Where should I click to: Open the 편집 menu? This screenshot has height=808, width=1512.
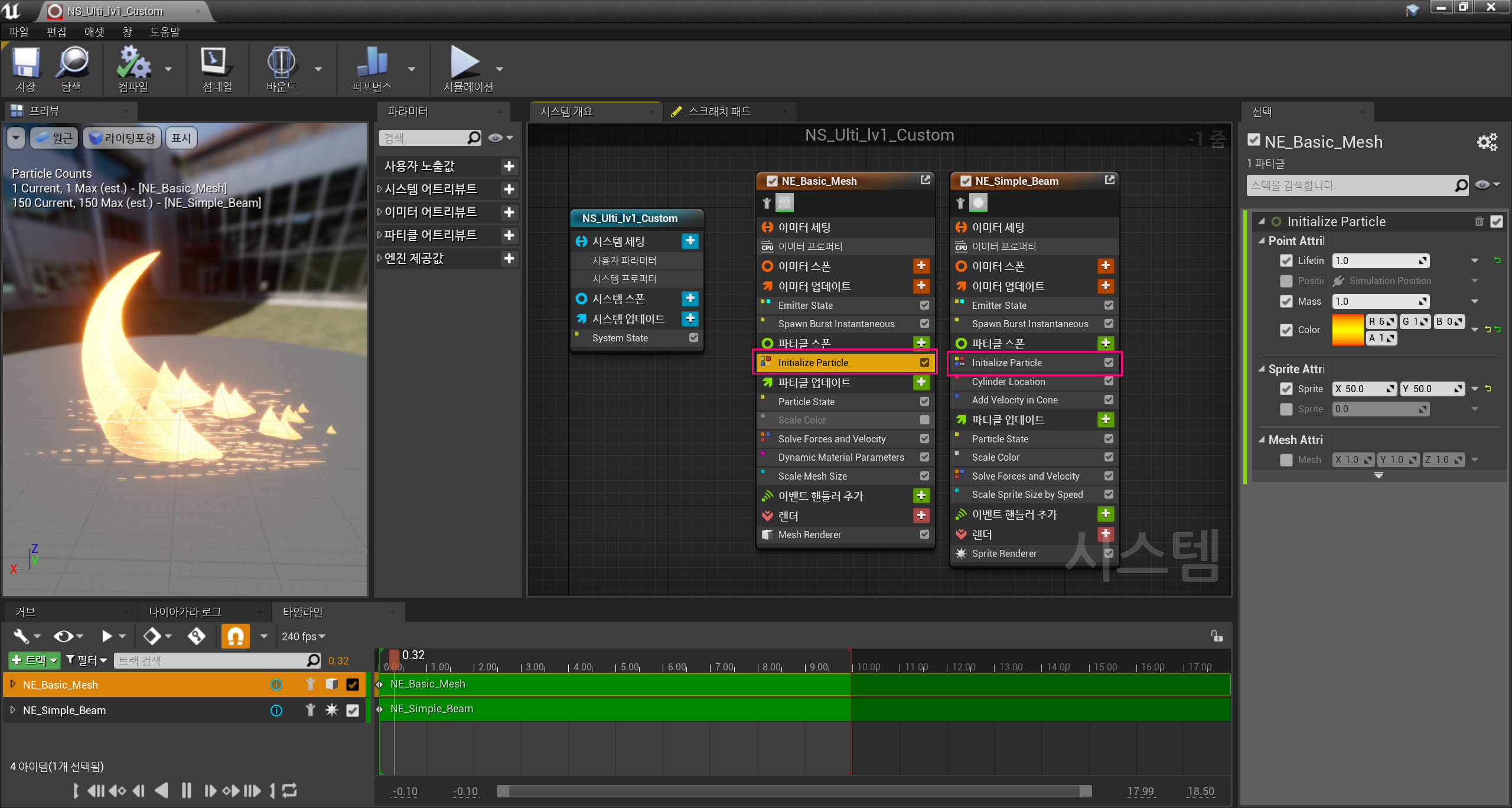click(x=56, y=32)
